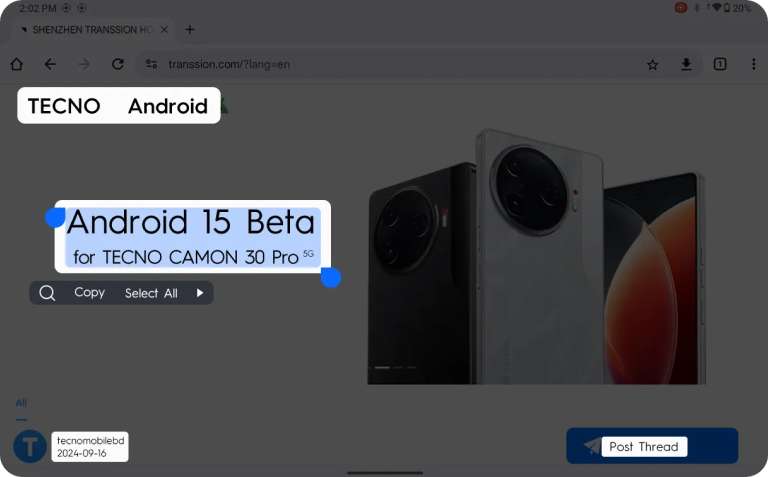Reload the page with the refresh icon

(x=118, y=64)
